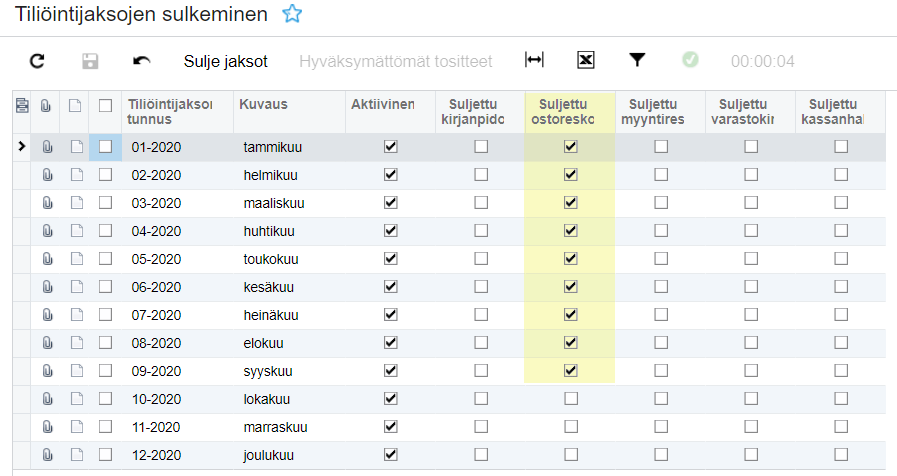This screenshot has height=476, width=897.
Task: Click the save disk icon
Action: pos(90,61)
